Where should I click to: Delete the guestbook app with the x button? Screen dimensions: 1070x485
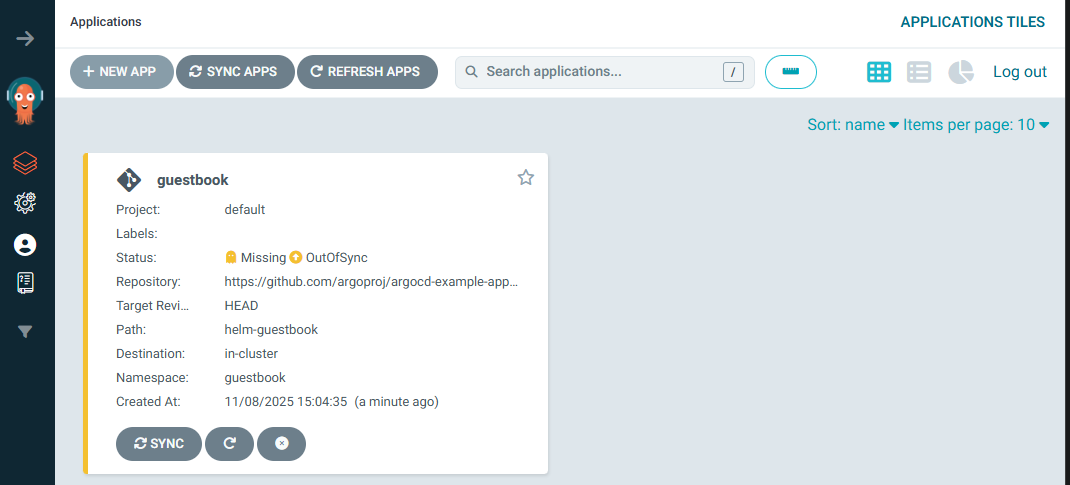281,444
